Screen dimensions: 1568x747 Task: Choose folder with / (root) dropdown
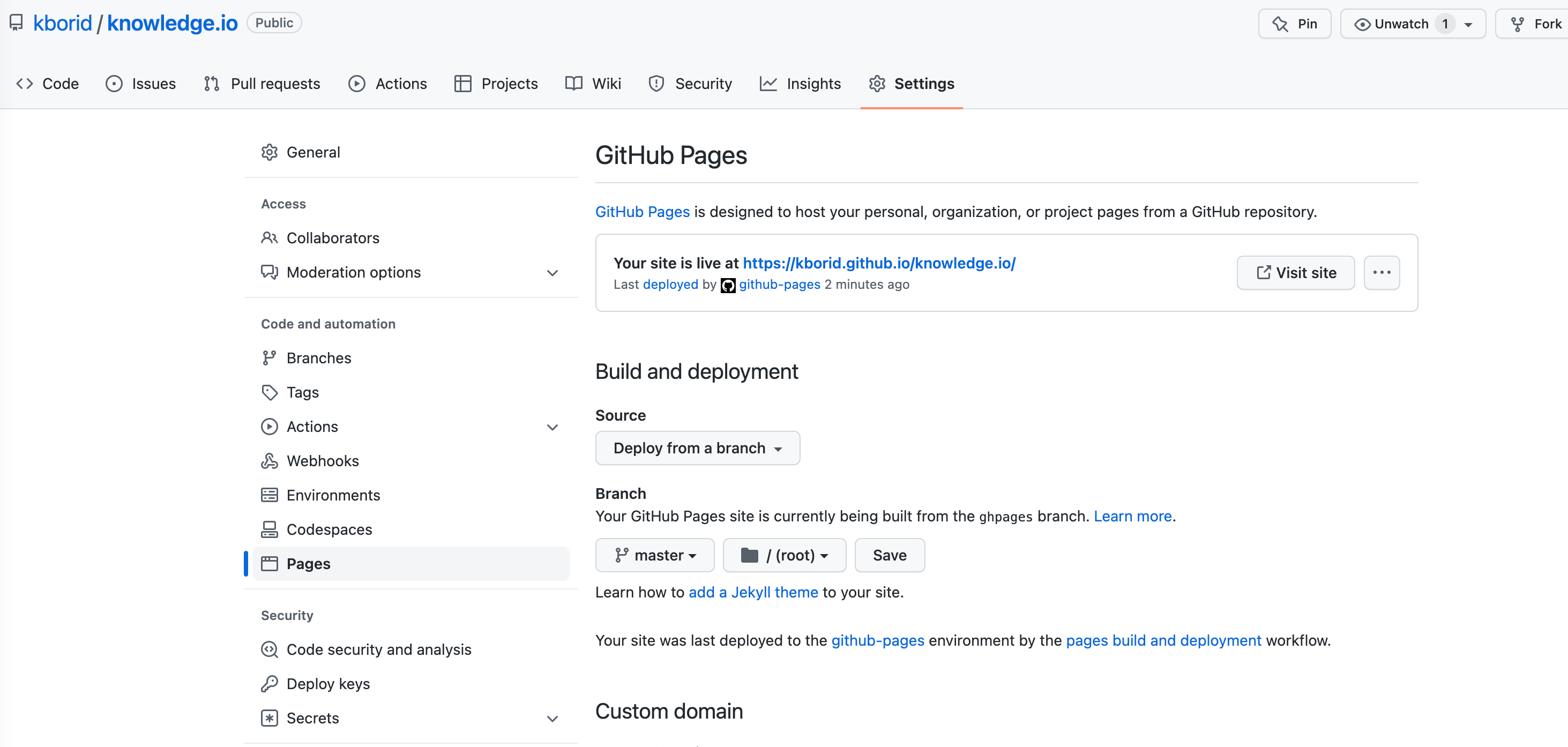(783, 555)
